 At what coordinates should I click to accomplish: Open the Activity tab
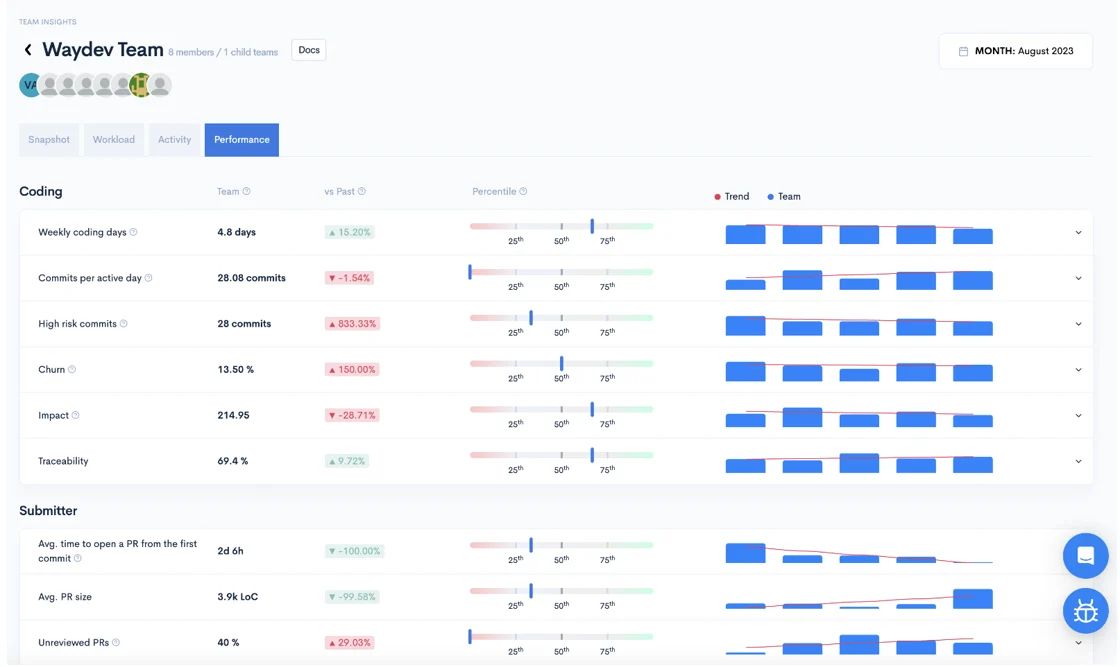coord(174,140)
